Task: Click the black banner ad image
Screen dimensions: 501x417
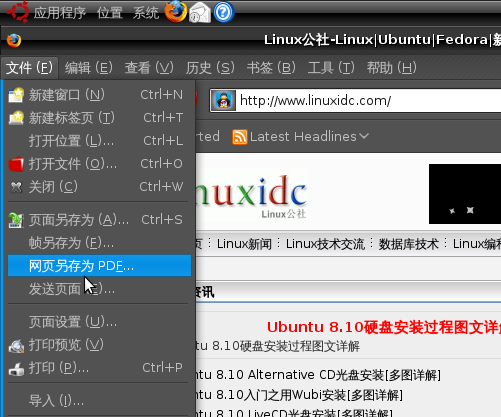Action: [x=465, y=194]
